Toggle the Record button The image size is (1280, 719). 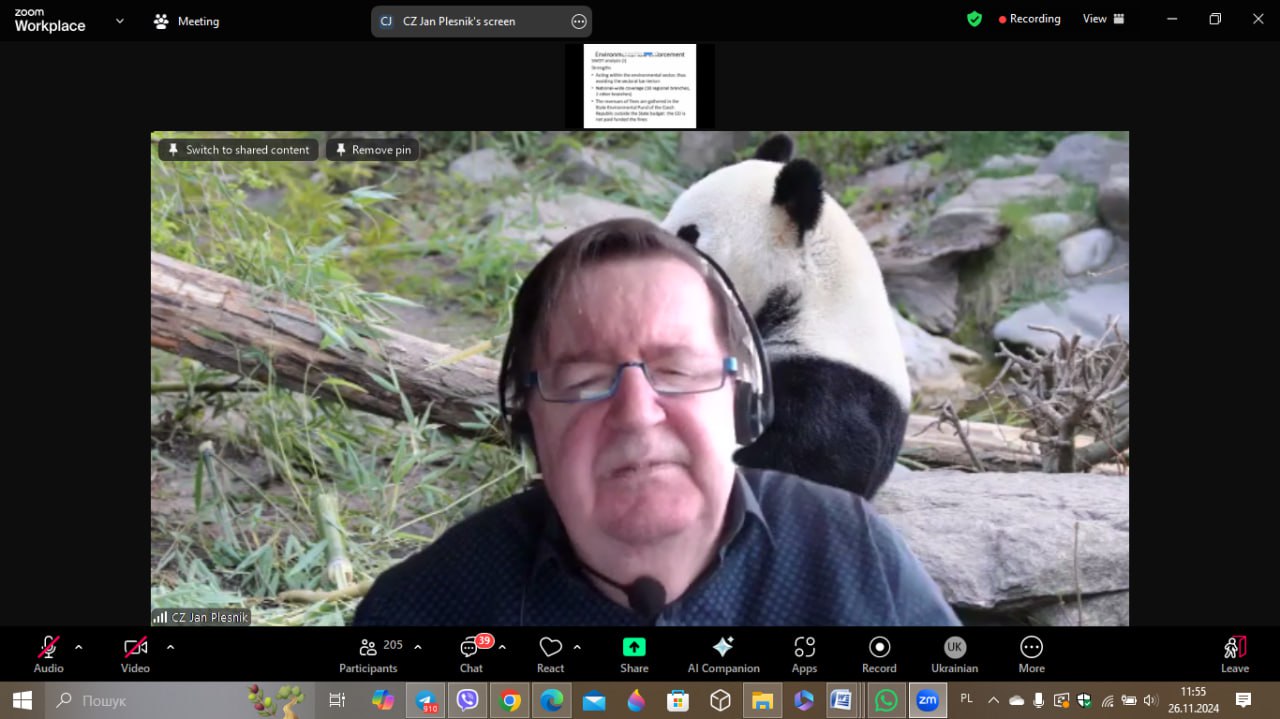coord(879,654)
